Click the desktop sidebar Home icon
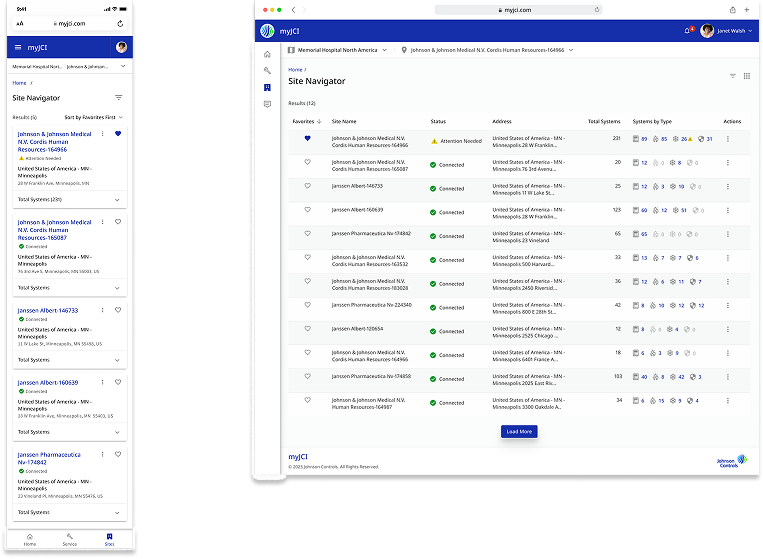763x559 pixels. coord(267,53)
